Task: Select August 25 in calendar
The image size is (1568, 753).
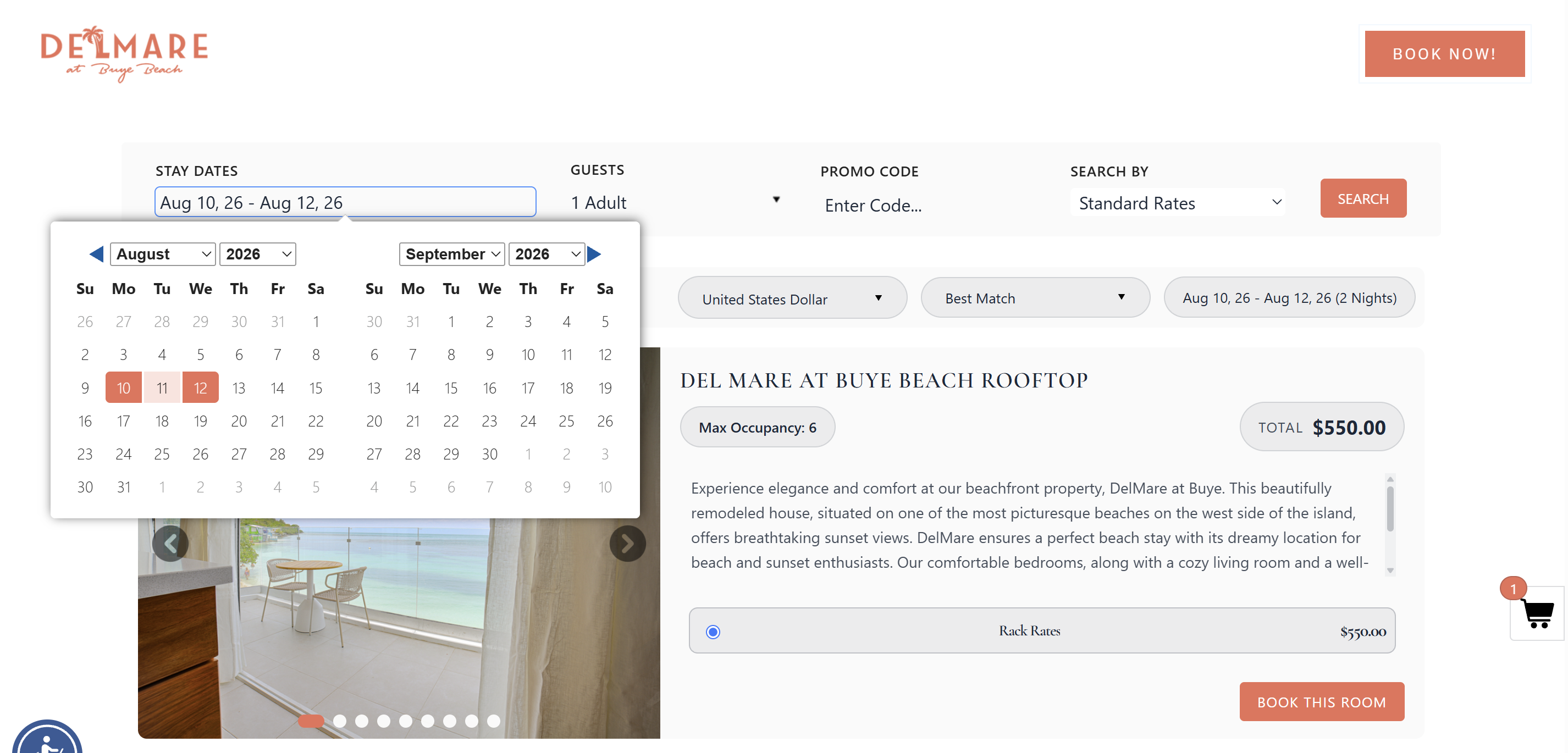Action: pyautogui.click(x=162, y=453)
